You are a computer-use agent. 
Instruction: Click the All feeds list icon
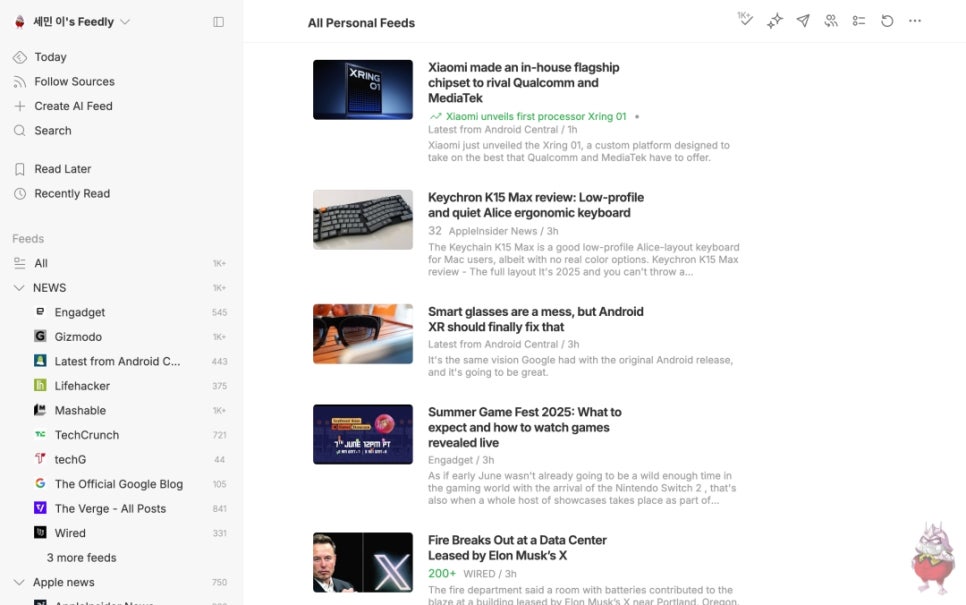(x=20, y=263)
